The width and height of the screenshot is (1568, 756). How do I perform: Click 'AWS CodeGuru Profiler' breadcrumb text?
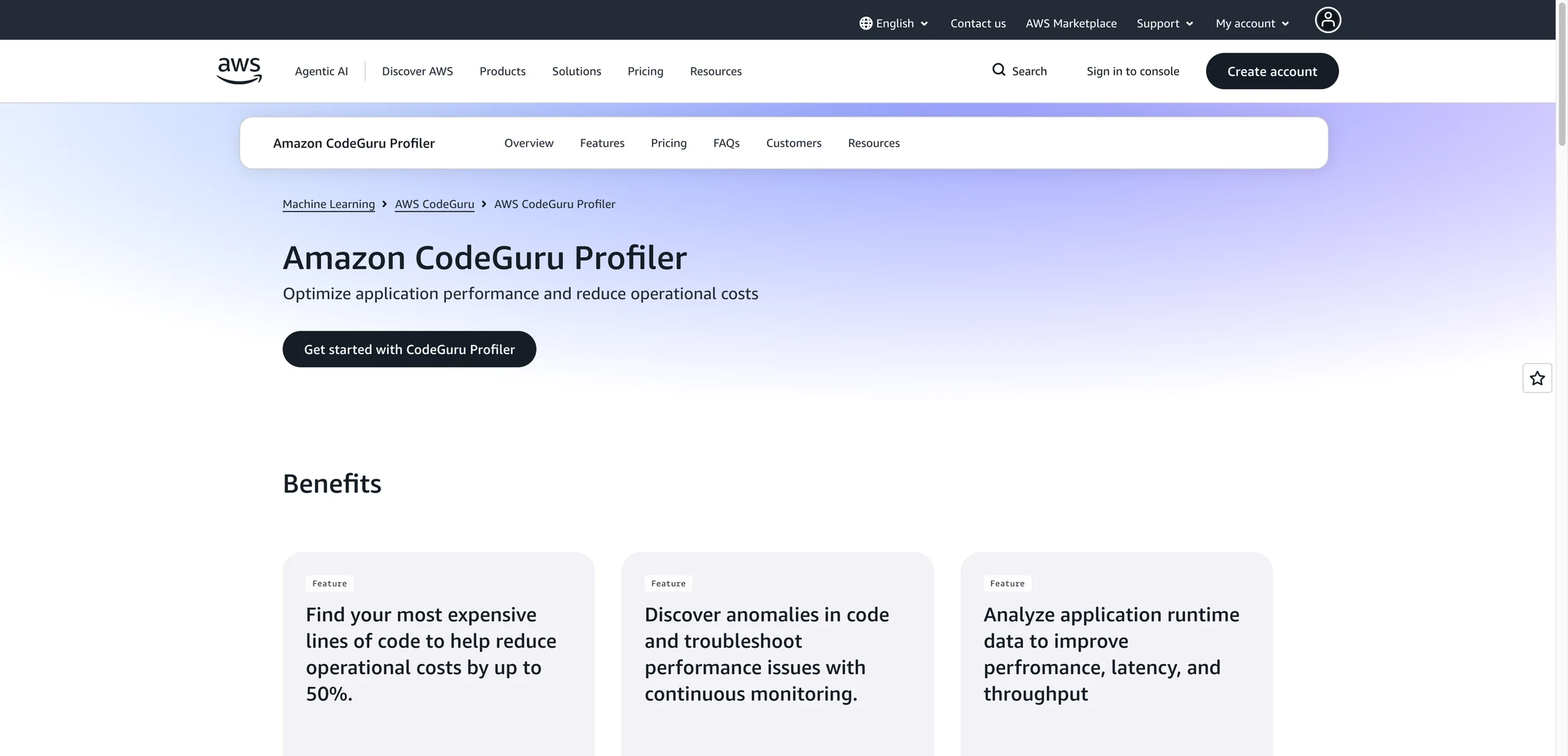tap(555, 204)
